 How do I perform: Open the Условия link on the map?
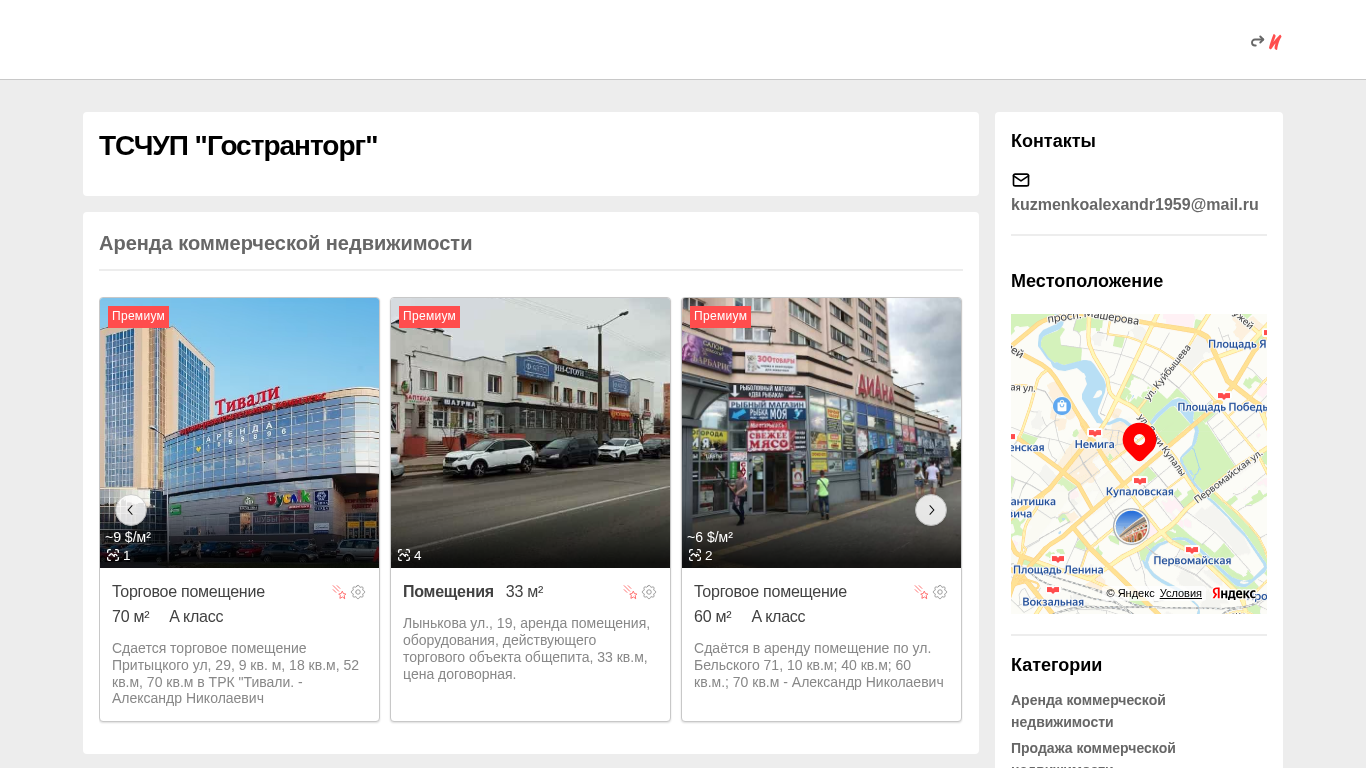point(1181,593)
